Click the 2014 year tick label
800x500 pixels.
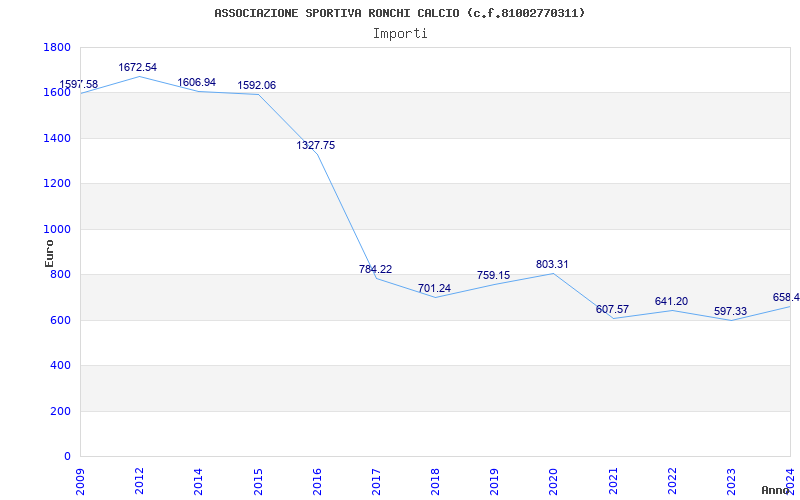[x=198, y=481]
